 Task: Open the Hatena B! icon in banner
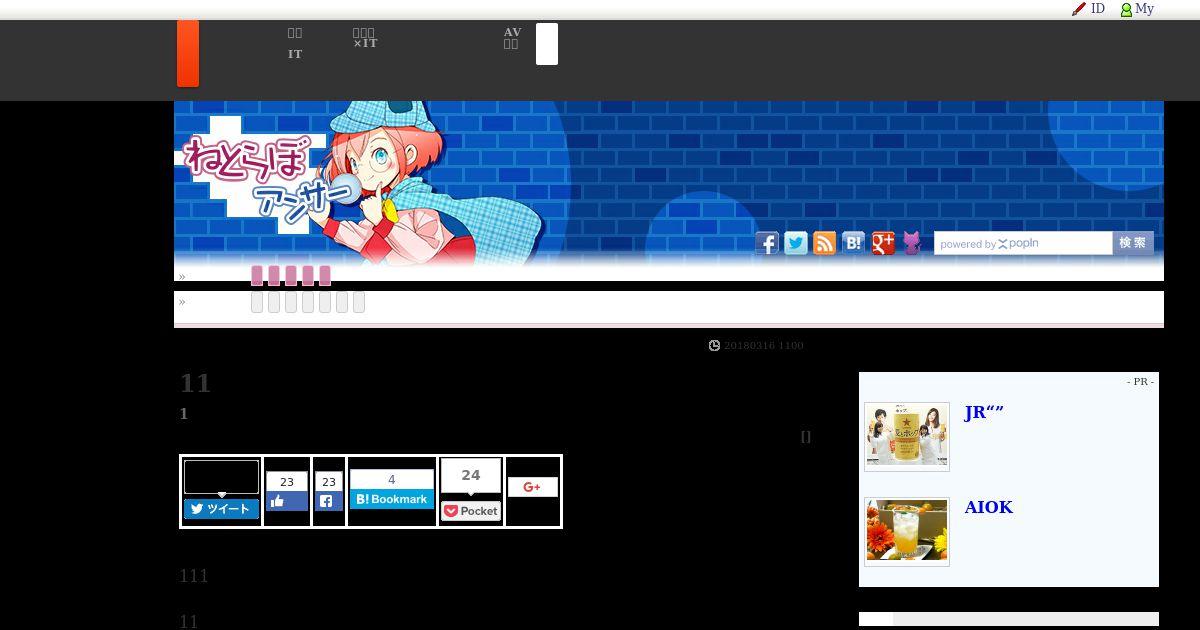point(853,243)
